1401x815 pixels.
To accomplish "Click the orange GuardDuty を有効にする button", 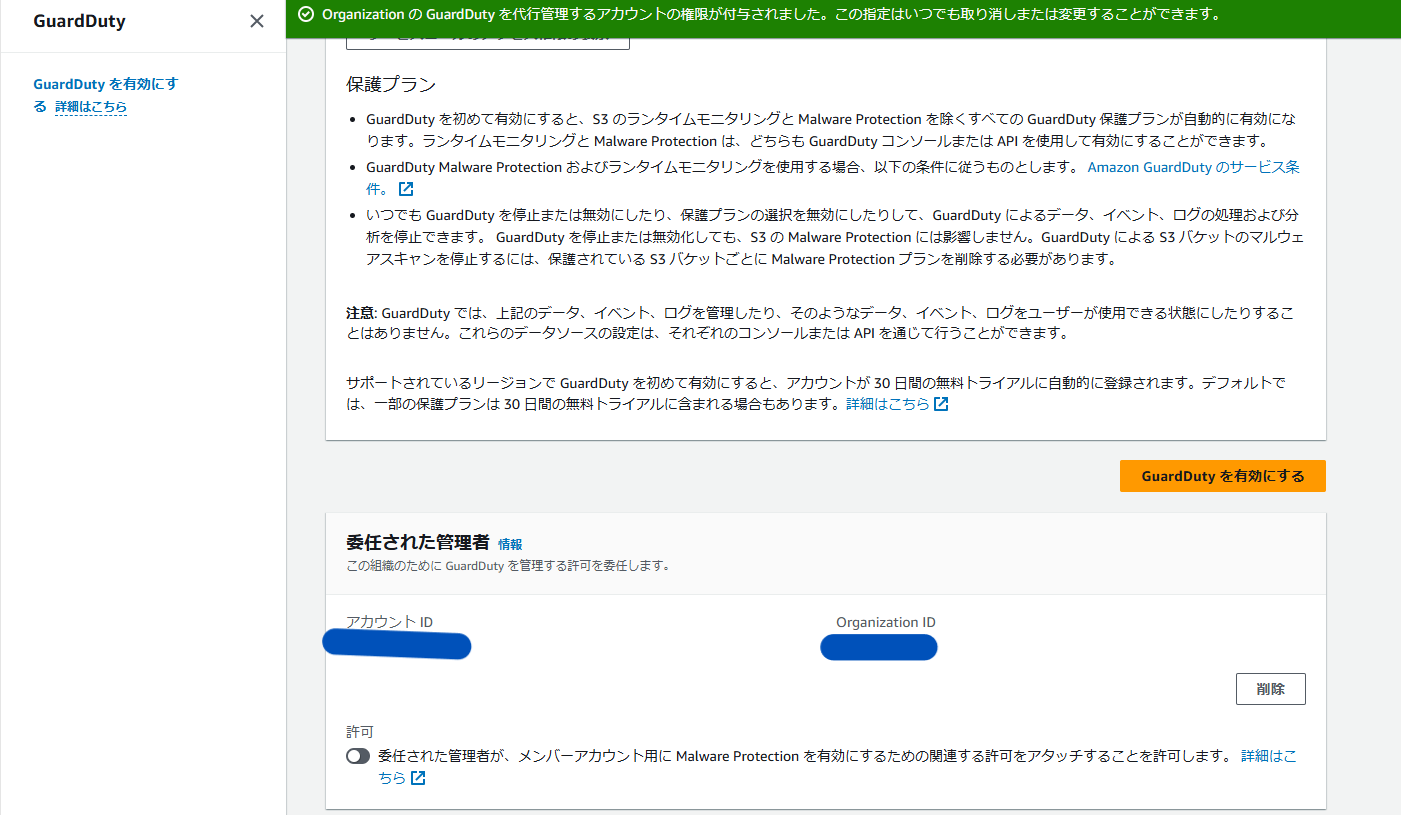I will pyautogui.click(x=1222, y=476).
